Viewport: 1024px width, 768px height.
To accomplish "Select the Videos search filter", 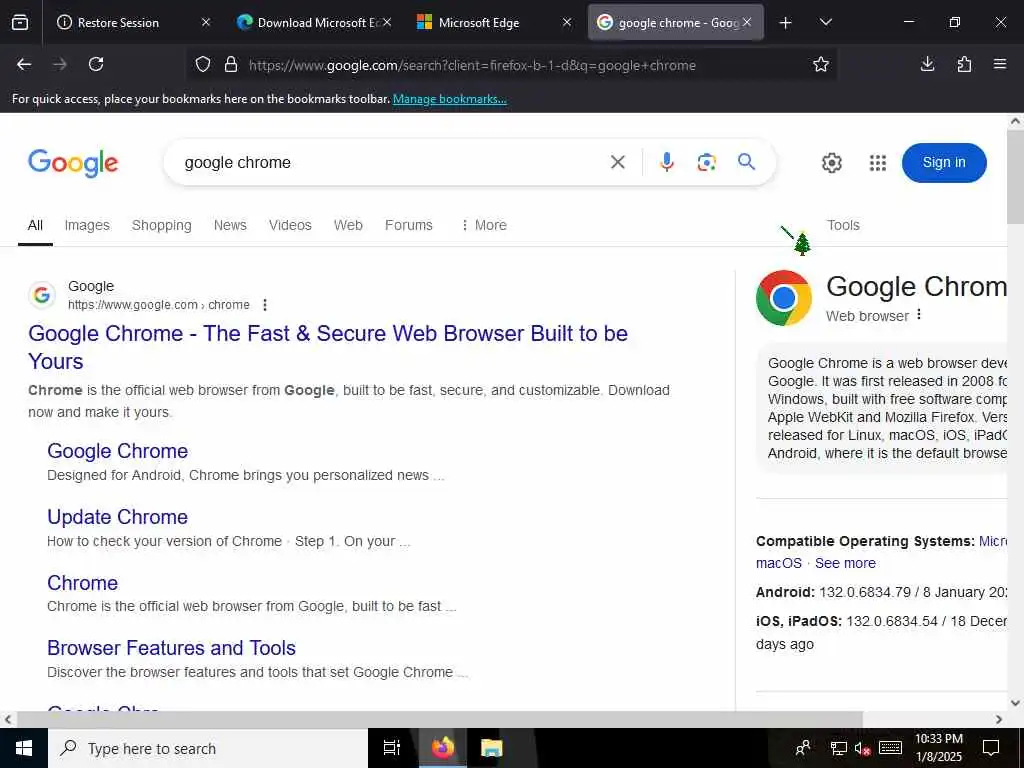I will [x=290, y=225].
